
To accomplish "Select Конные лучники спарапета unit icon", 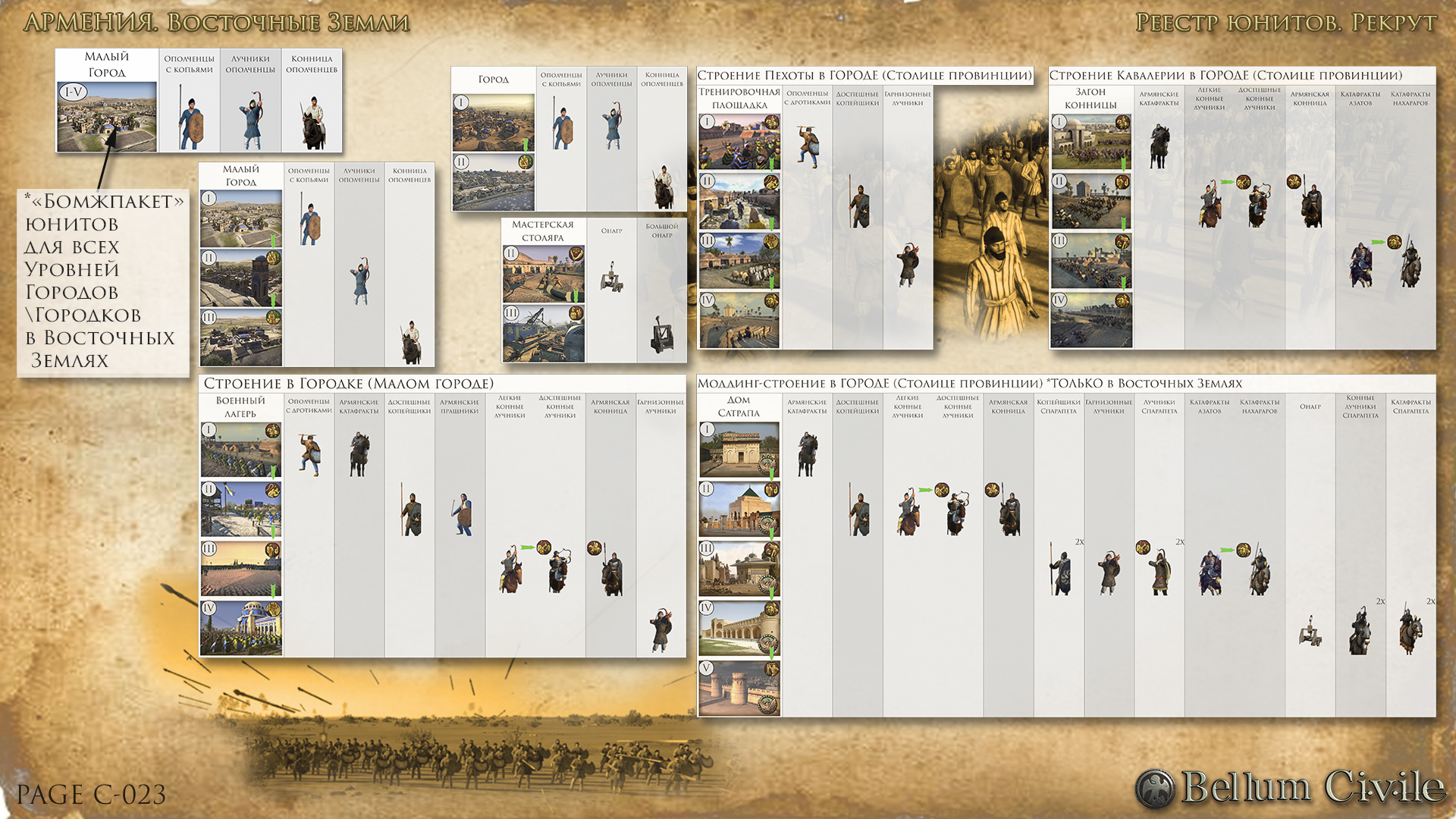I will click(1360, 630).
